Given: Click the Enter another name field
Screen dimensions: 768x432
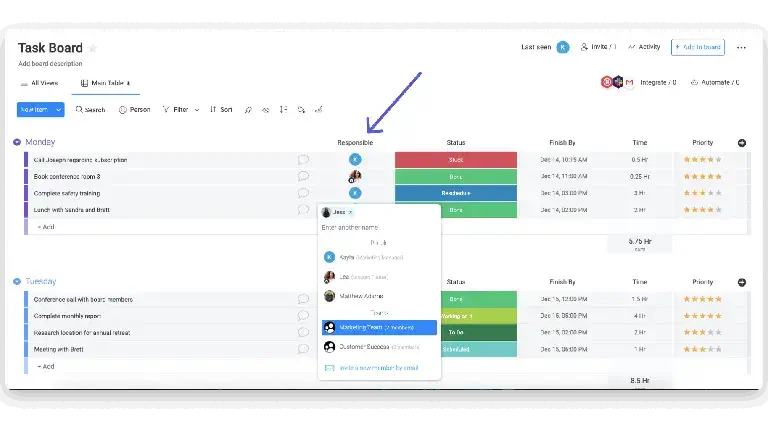Looking at the screenshot, I should pos(379,227).
